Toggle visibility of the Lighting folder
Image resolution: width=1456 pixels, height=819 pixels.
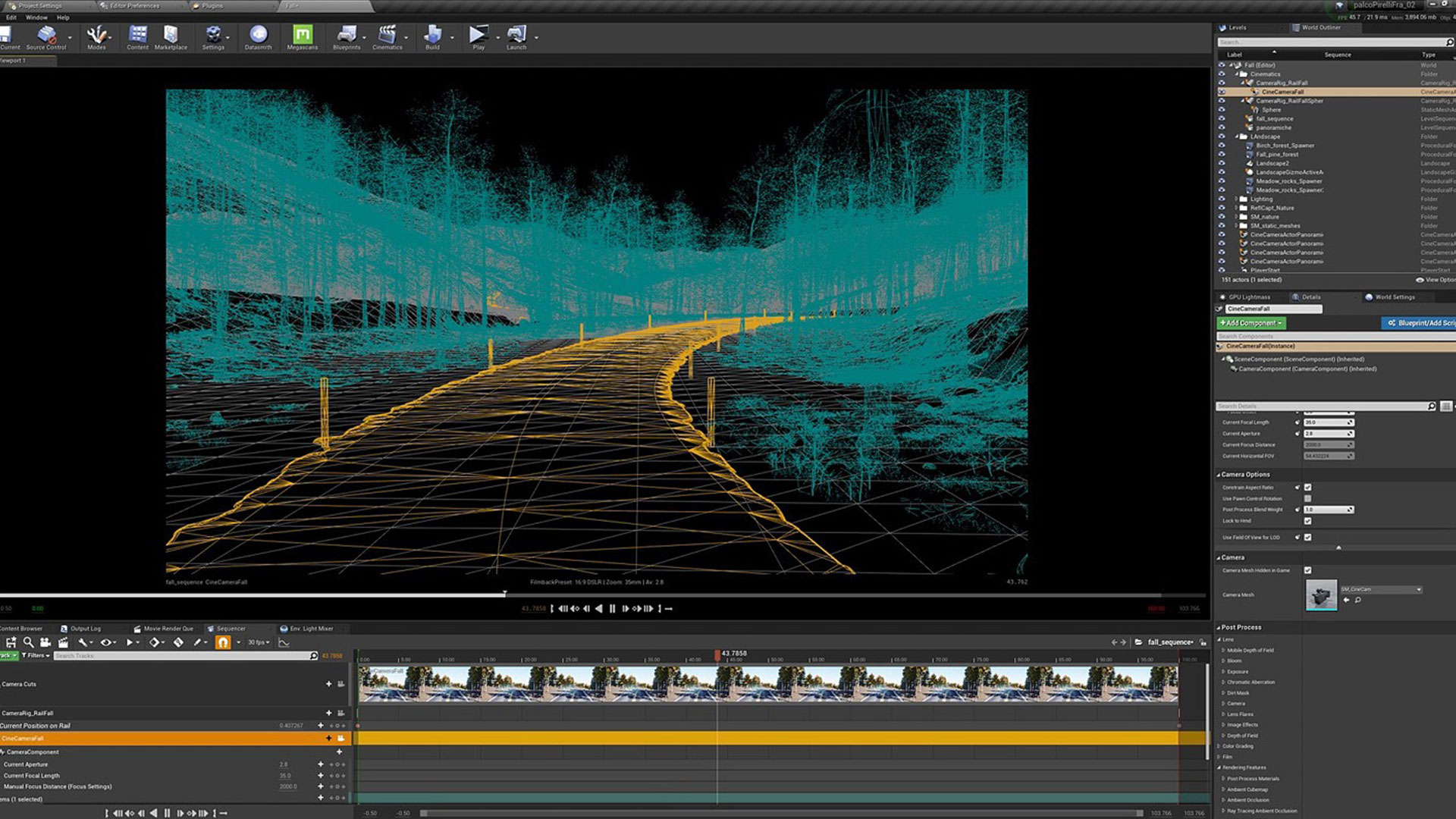(1222, 199)
